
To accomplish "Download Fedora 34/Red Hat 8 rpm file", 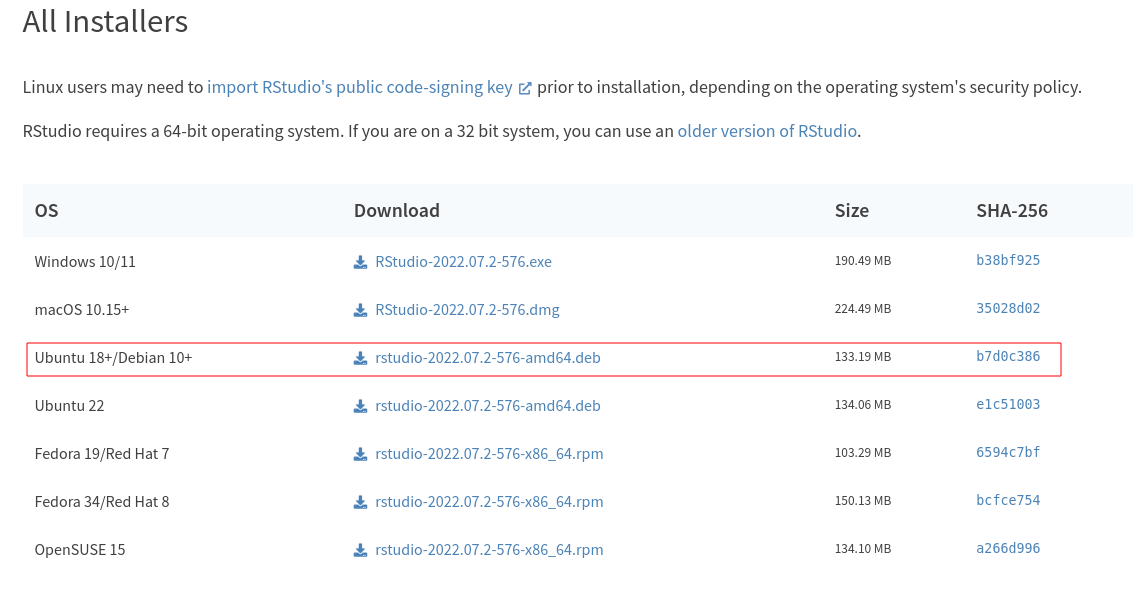I will tap(489, 501).
